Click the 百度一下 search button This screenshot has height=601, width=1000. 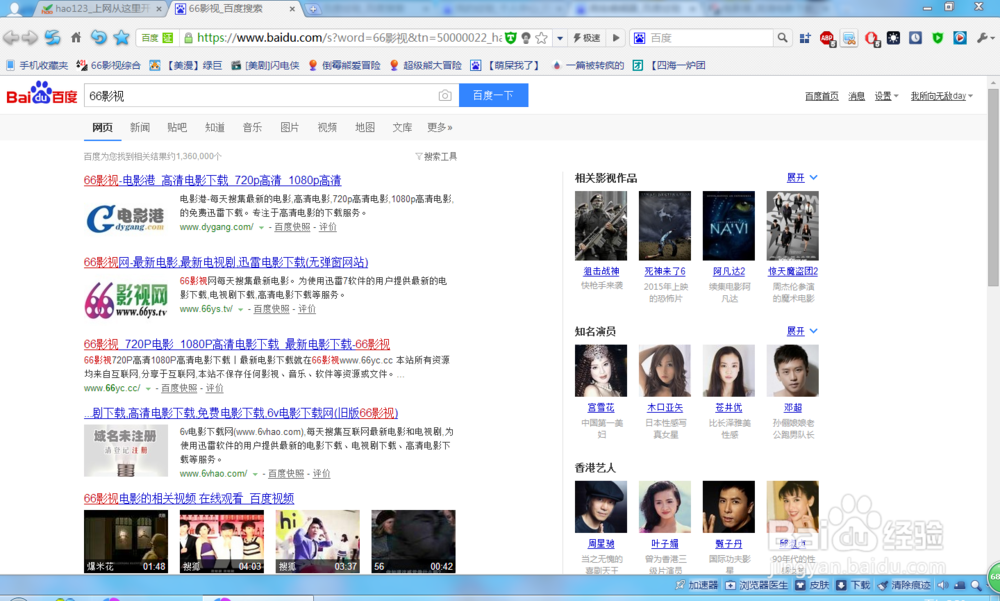pos(494,96)
